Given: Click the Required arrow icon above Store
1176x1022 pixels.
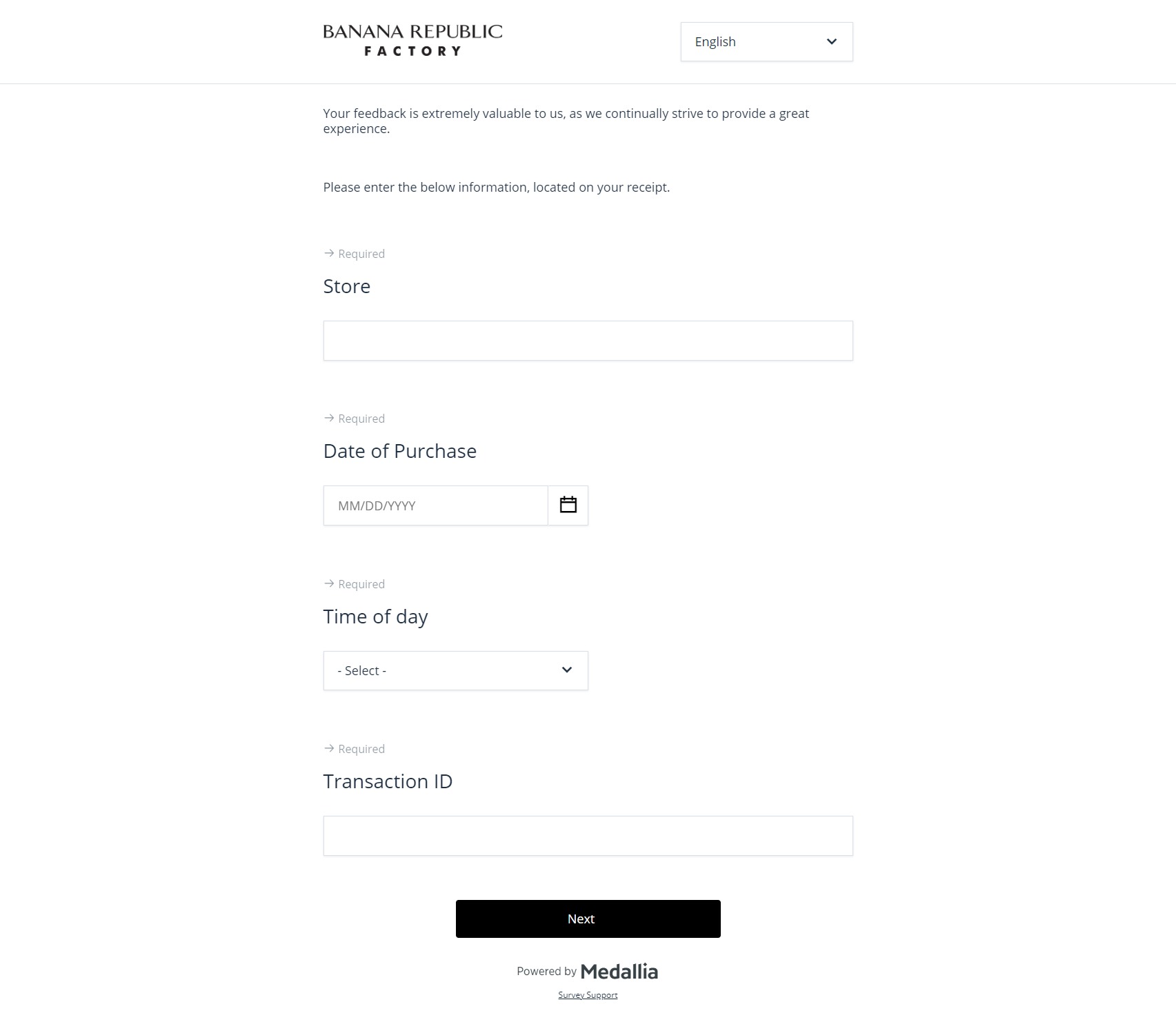Looking at the screenshot, I should click(x=329, y=253).
